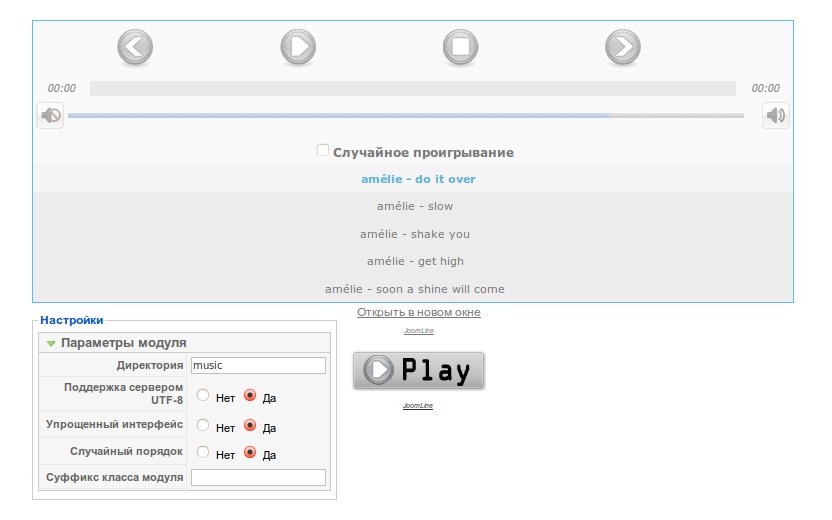The width and height of the screenshot is (832, 520).
Task: Choose Да for Поддержка сервером UTF-8
Action: coord(250,396)
